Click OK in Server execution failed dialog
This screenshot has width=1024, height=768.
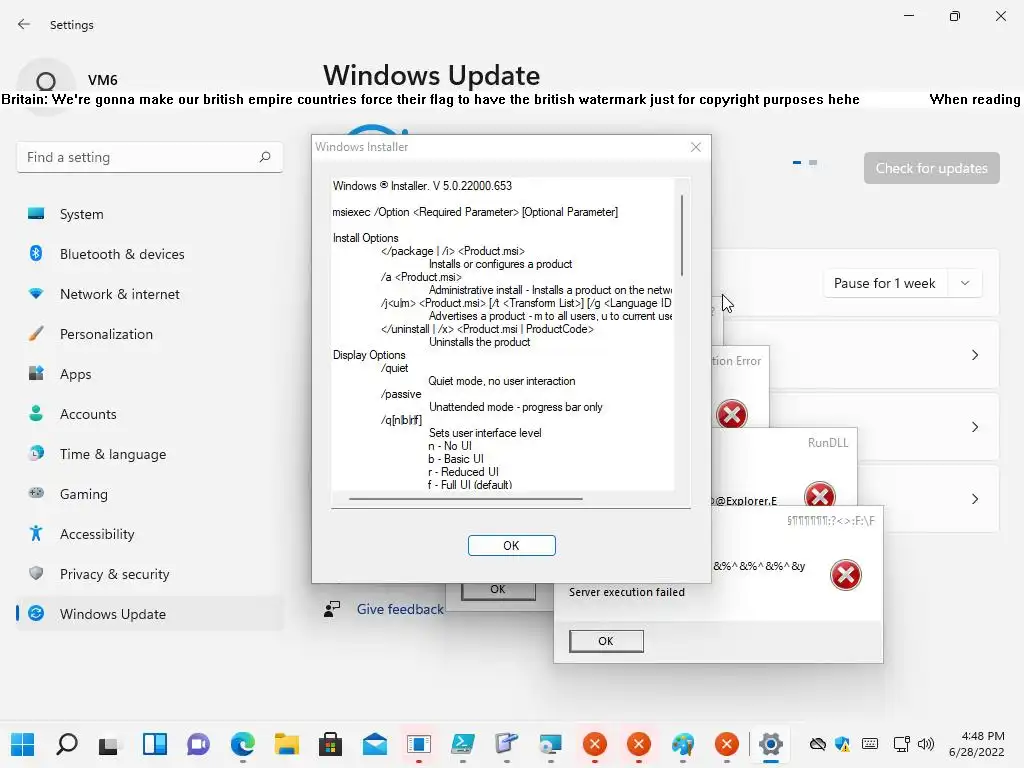point(606,641)
